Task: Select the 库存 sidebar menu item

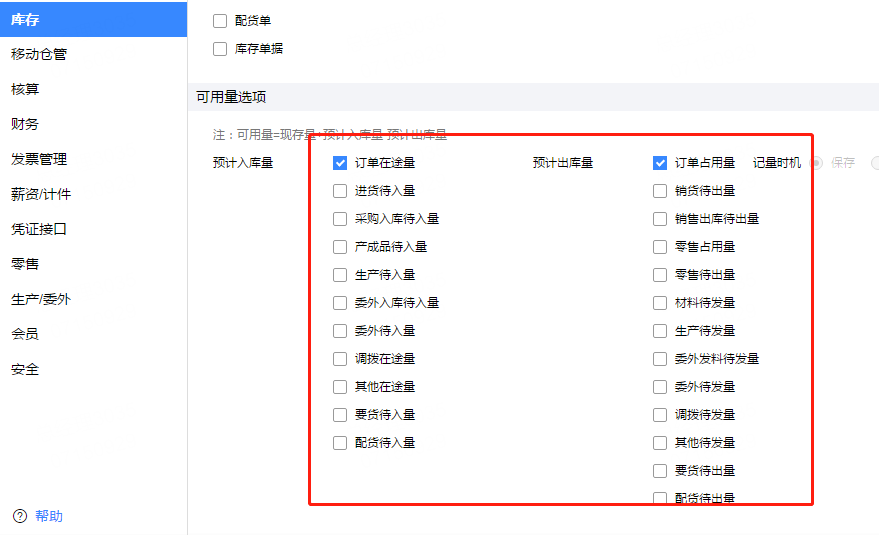Action: coord(94,20)
